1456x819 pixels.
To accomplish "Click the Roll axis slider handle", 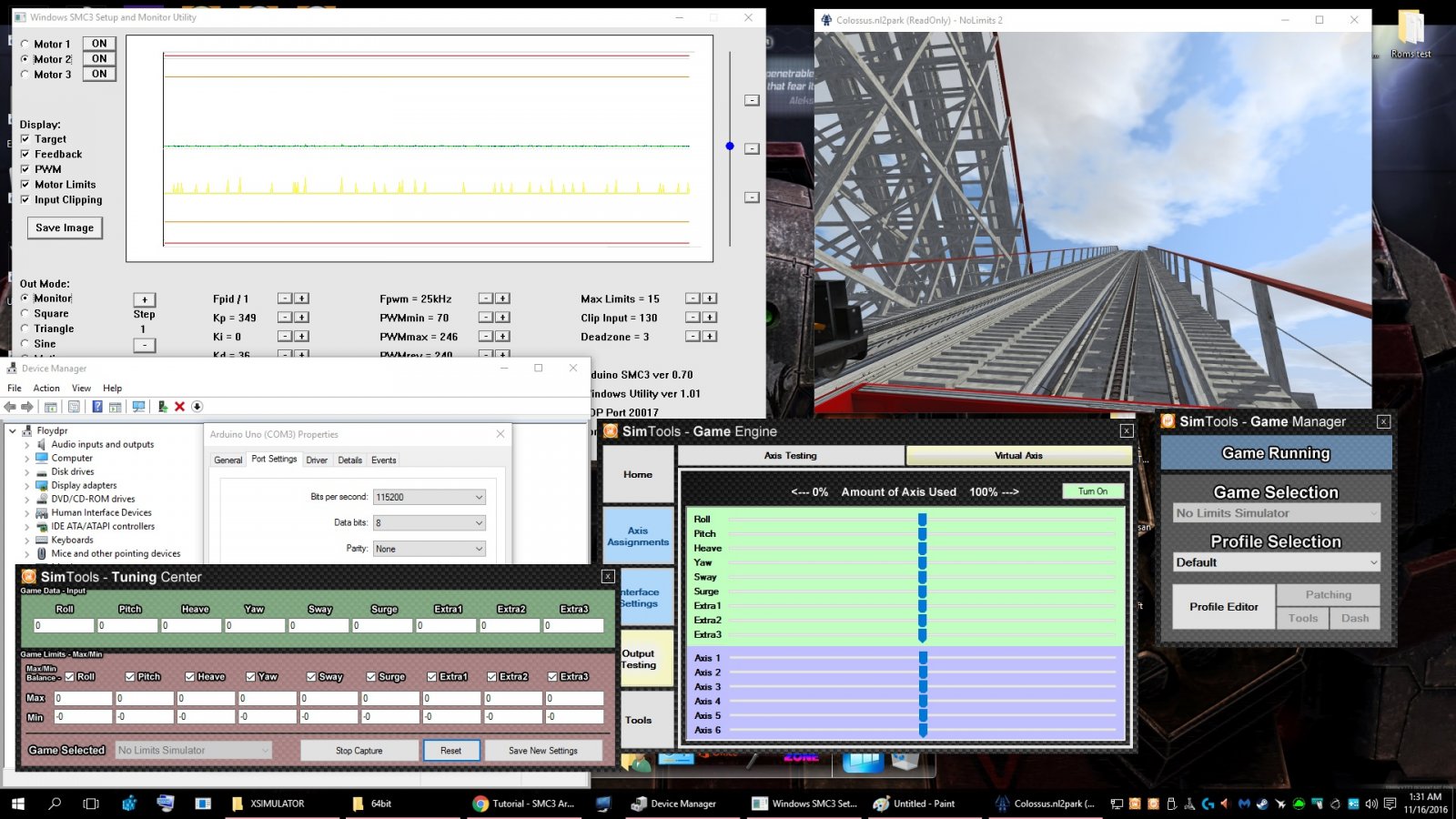I will (x=922, y=520).
